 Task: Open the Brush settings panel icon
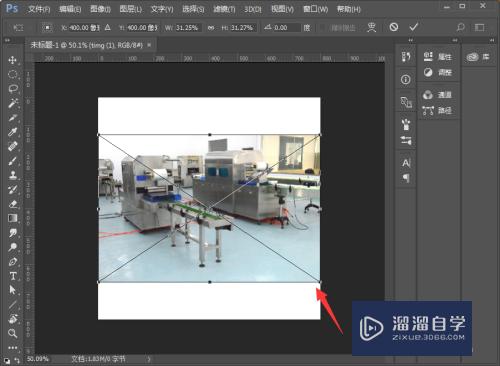click(406, 140)
